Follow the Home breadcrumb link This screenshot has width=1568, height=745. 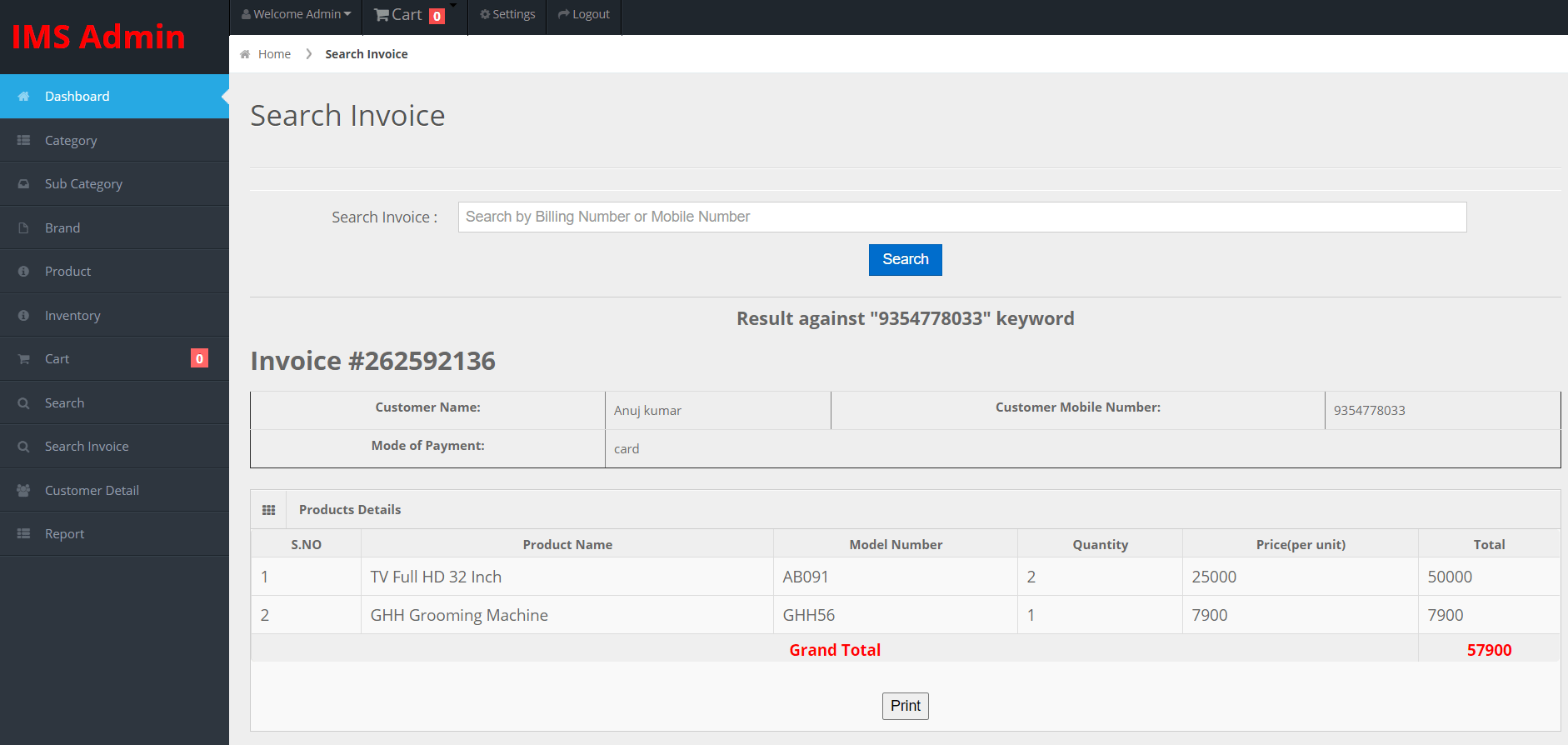274,54
